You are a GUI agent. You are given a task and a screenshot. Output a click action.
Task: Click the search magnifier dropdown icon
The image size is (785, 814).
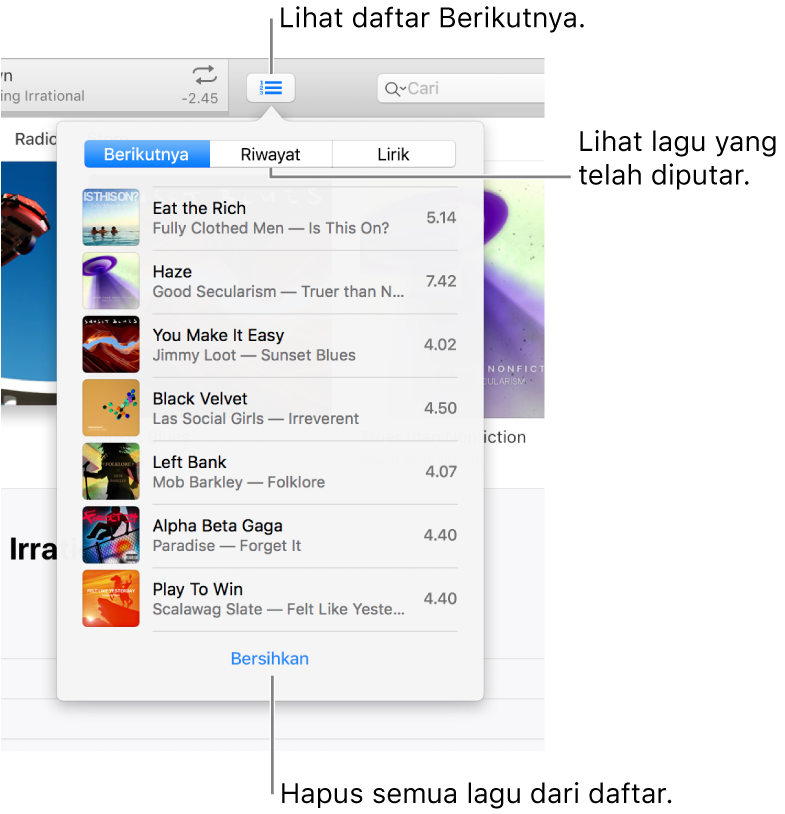point(395,89)
